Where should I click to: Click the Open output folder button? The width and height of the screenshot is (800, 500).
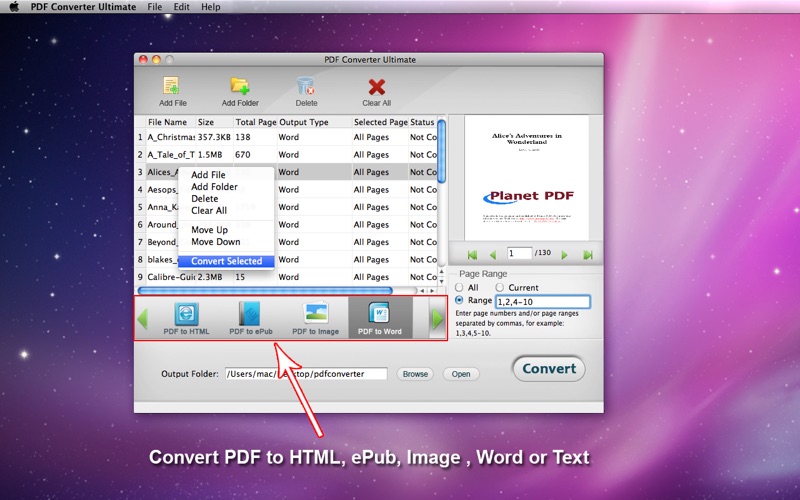(x=461, y=374)
